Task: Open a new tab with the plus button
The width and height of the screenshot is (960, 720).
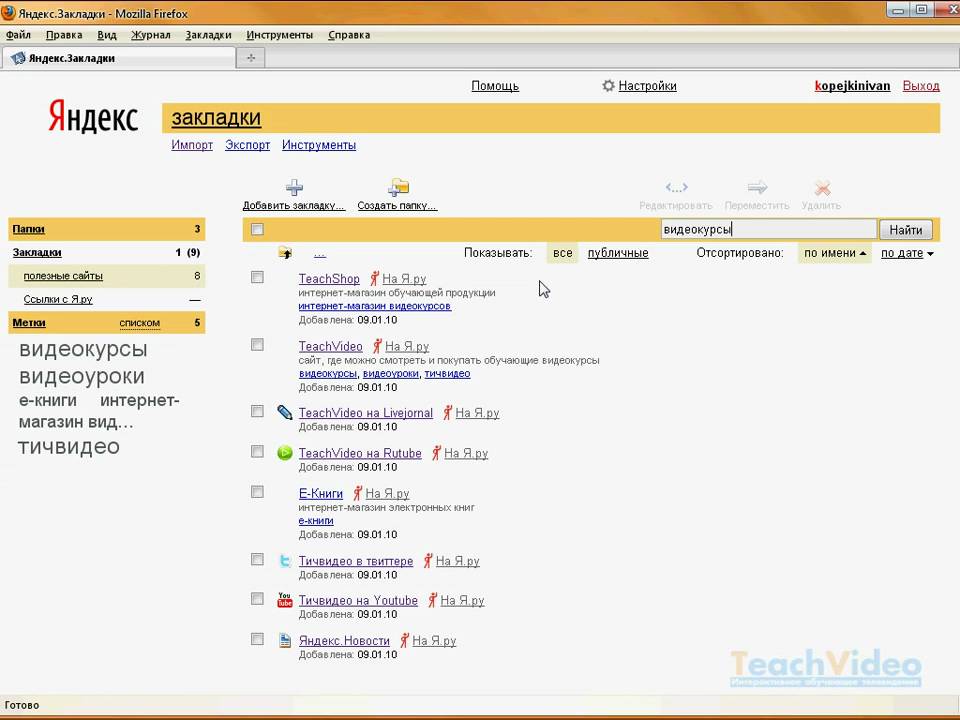Action: [x=250, y=58]
